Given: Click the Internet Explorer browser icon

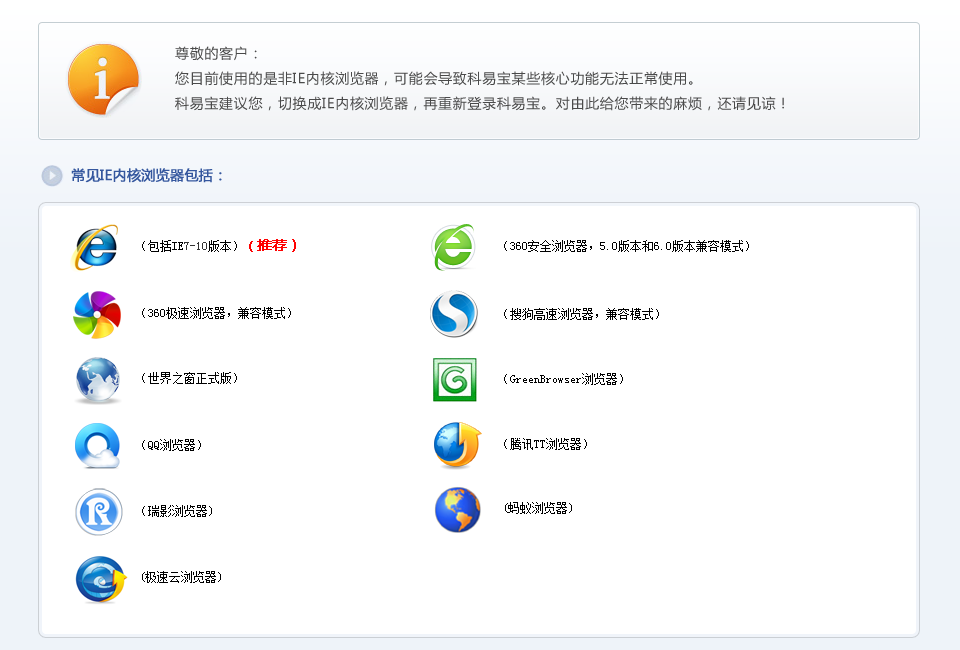Looking at the screenshot, I should [x=96, y=247].
